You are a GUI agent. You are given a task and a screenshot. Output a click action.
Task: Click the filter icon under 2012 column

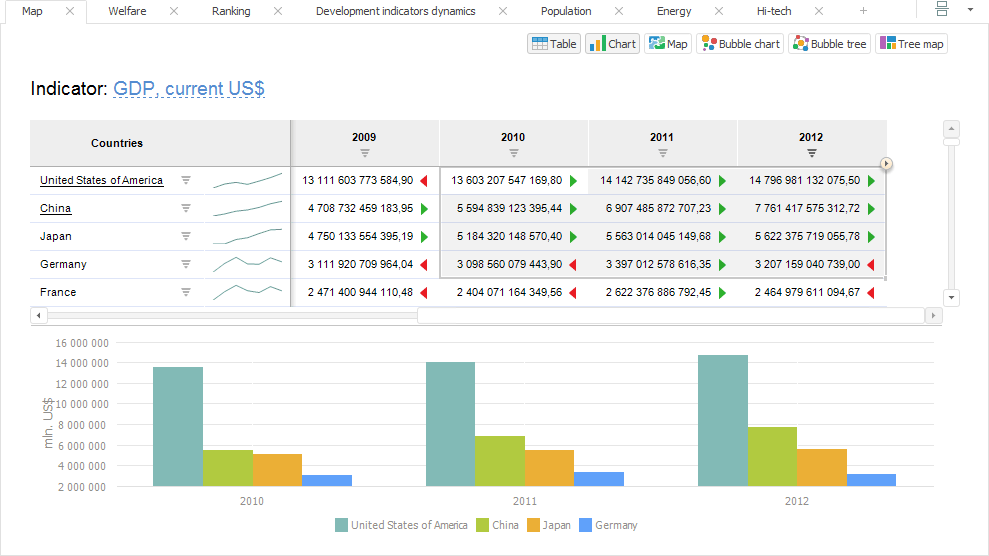811,153
